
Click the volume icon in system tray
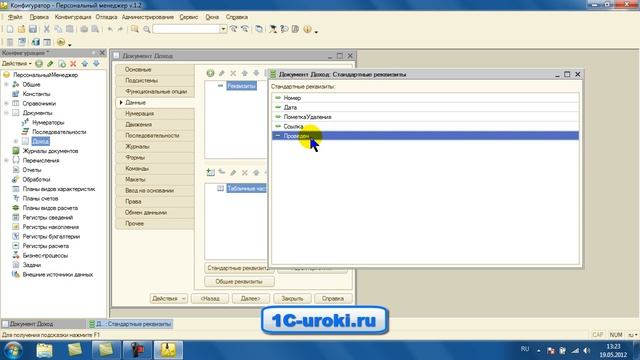587,350
